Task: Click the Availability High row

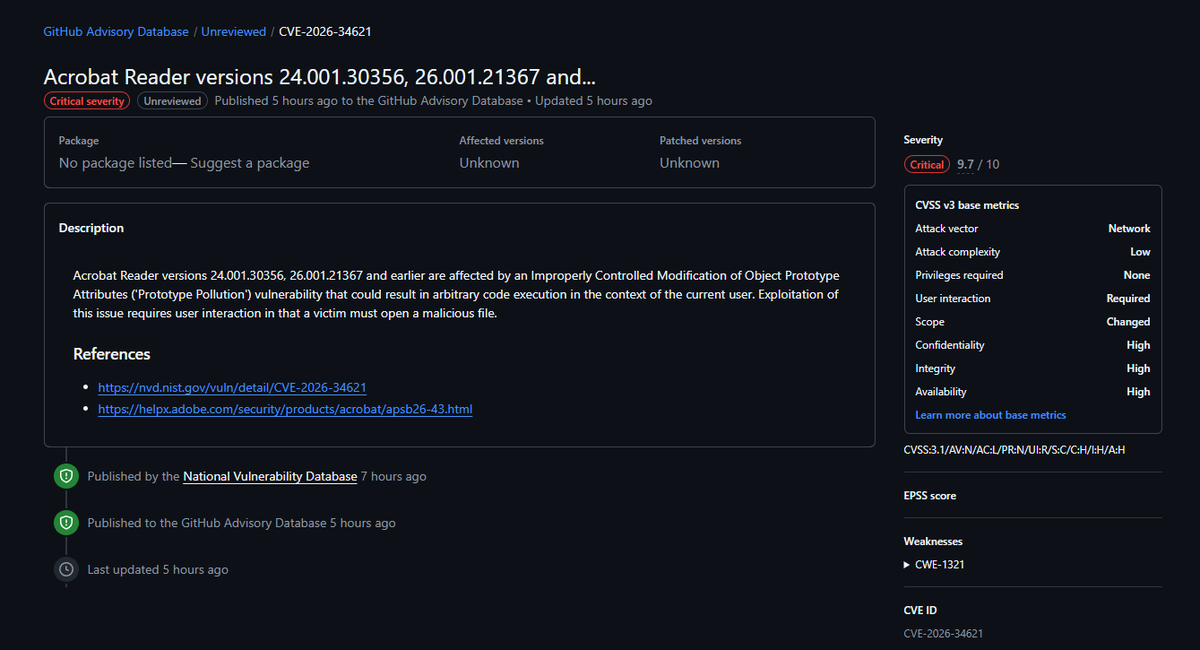Action: point(1033,392)
